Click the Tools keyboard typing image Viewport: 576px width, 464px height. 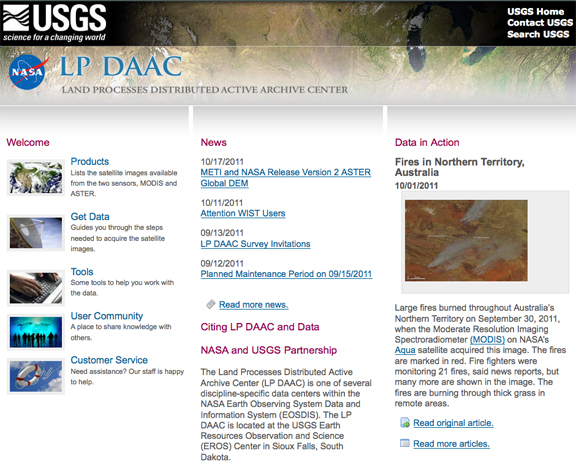[36, 288]
